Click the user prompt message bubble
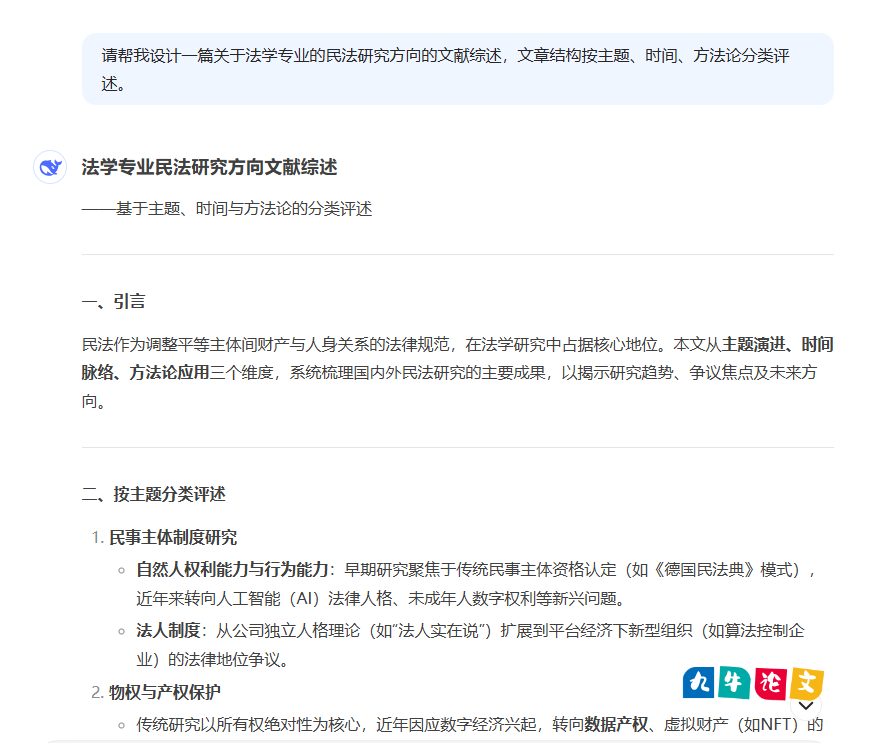The image size is (883, 743). (457, 69)
